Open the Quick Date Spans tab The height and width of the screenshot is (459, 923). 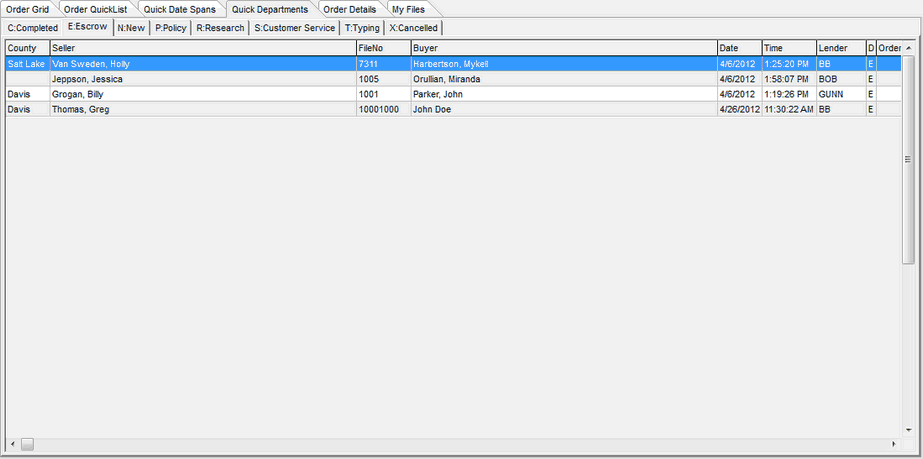click(x=179, y=9)
